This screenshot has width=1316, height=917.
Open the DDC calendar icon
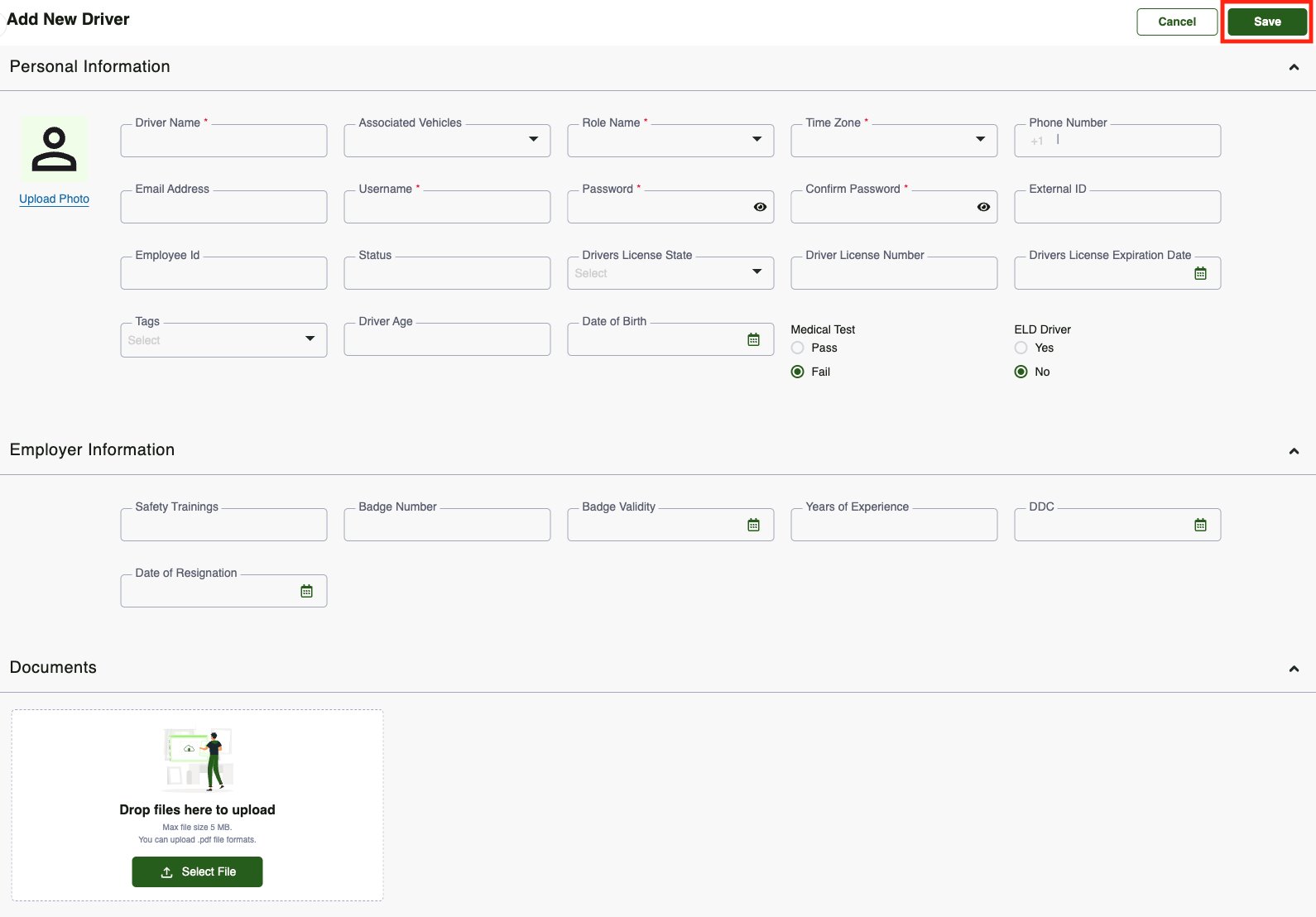[x=1200, y=525]
